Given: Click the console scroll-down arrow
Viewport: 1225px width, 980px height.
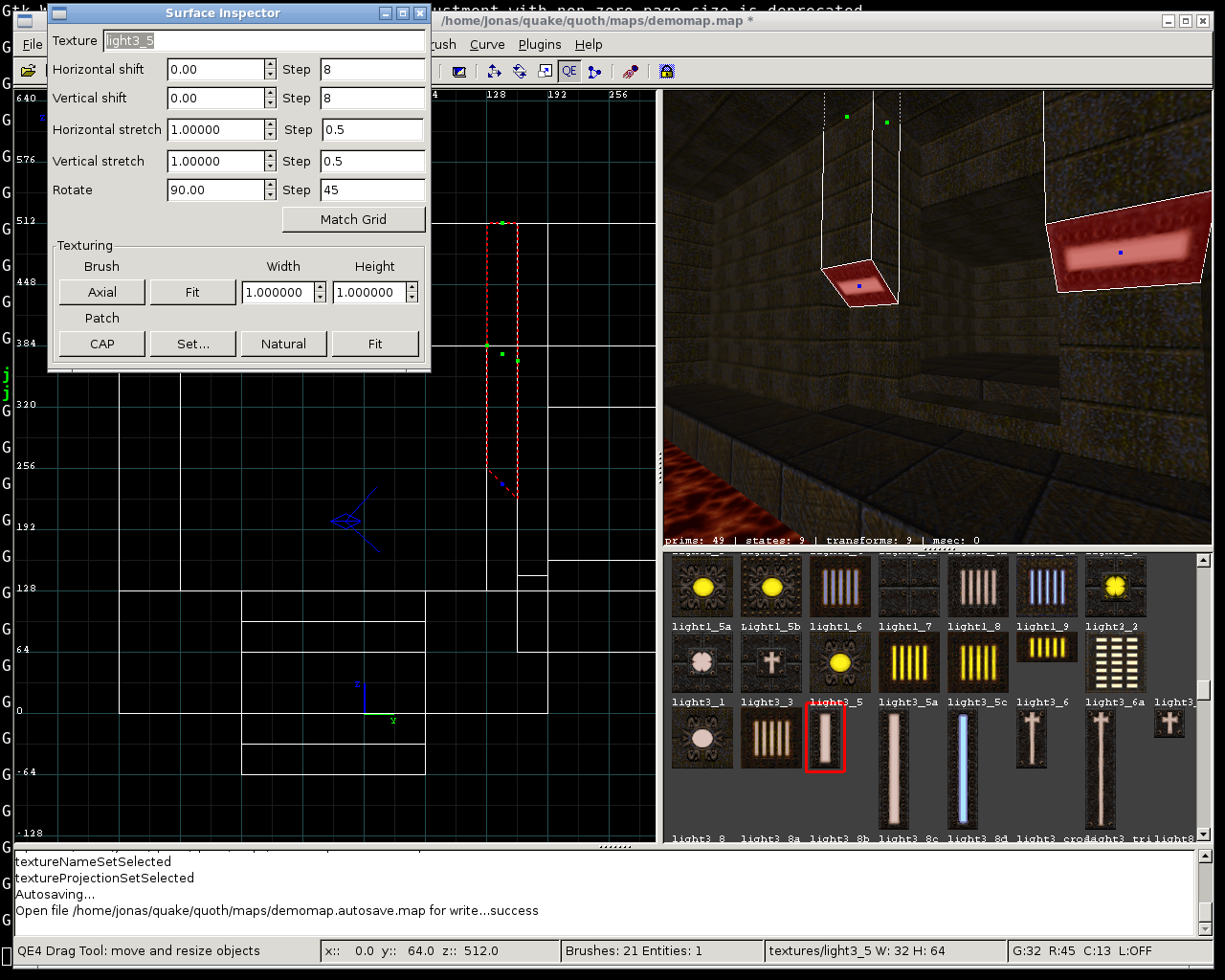Looking at the screenshot, I should 1205,929.
